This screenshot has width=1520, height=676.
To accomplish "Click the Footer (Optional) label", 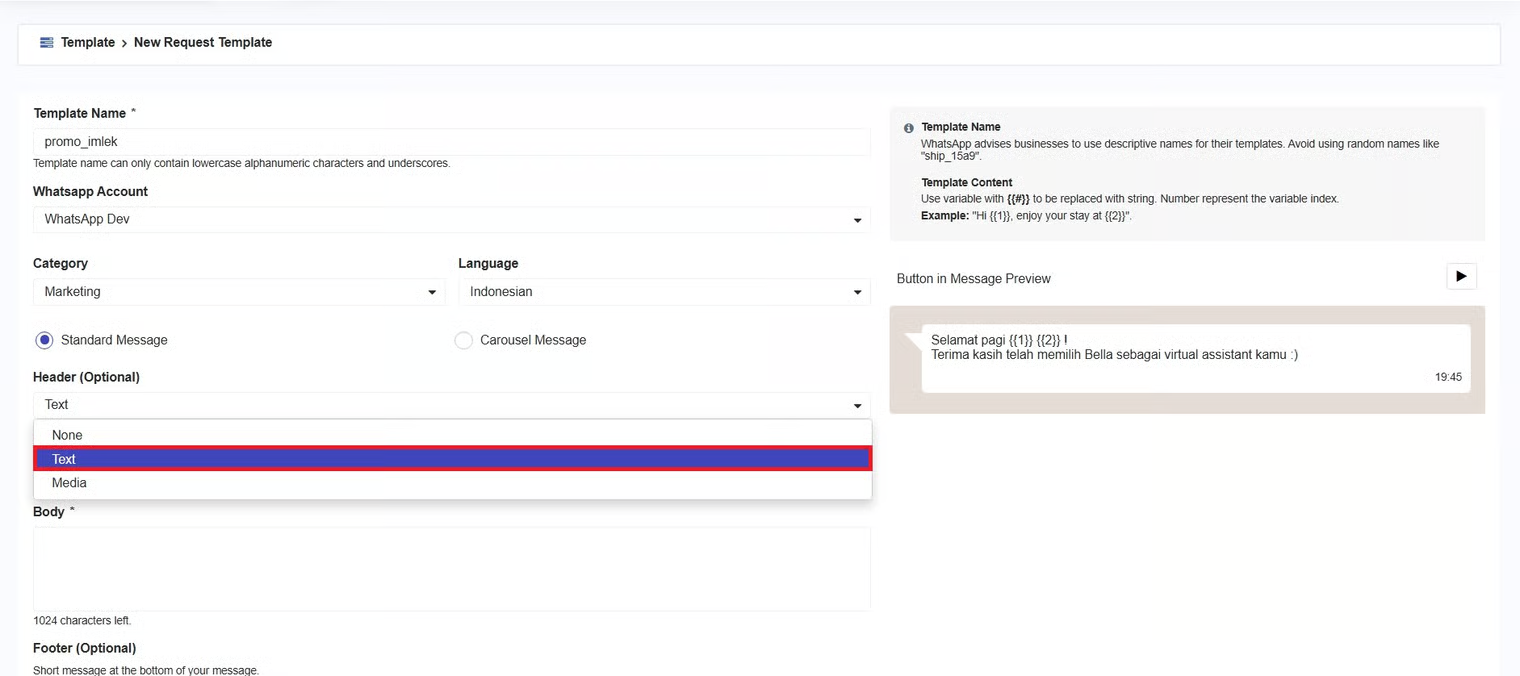I will [85, 648].
